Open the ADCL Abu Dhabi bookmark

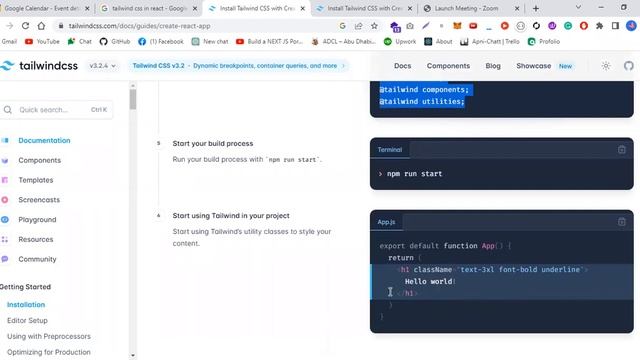pos(344,42)
